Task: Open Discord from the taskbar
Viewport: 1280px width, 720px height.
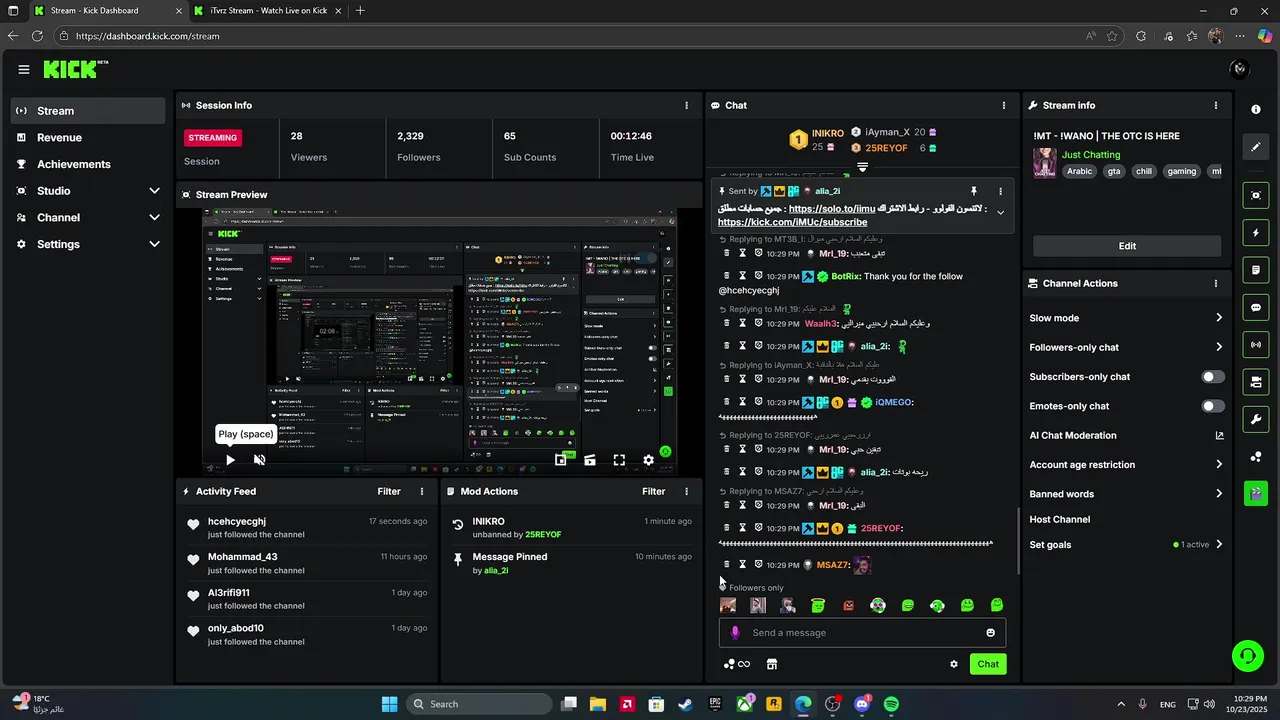Action: click(x=862, y=704)
